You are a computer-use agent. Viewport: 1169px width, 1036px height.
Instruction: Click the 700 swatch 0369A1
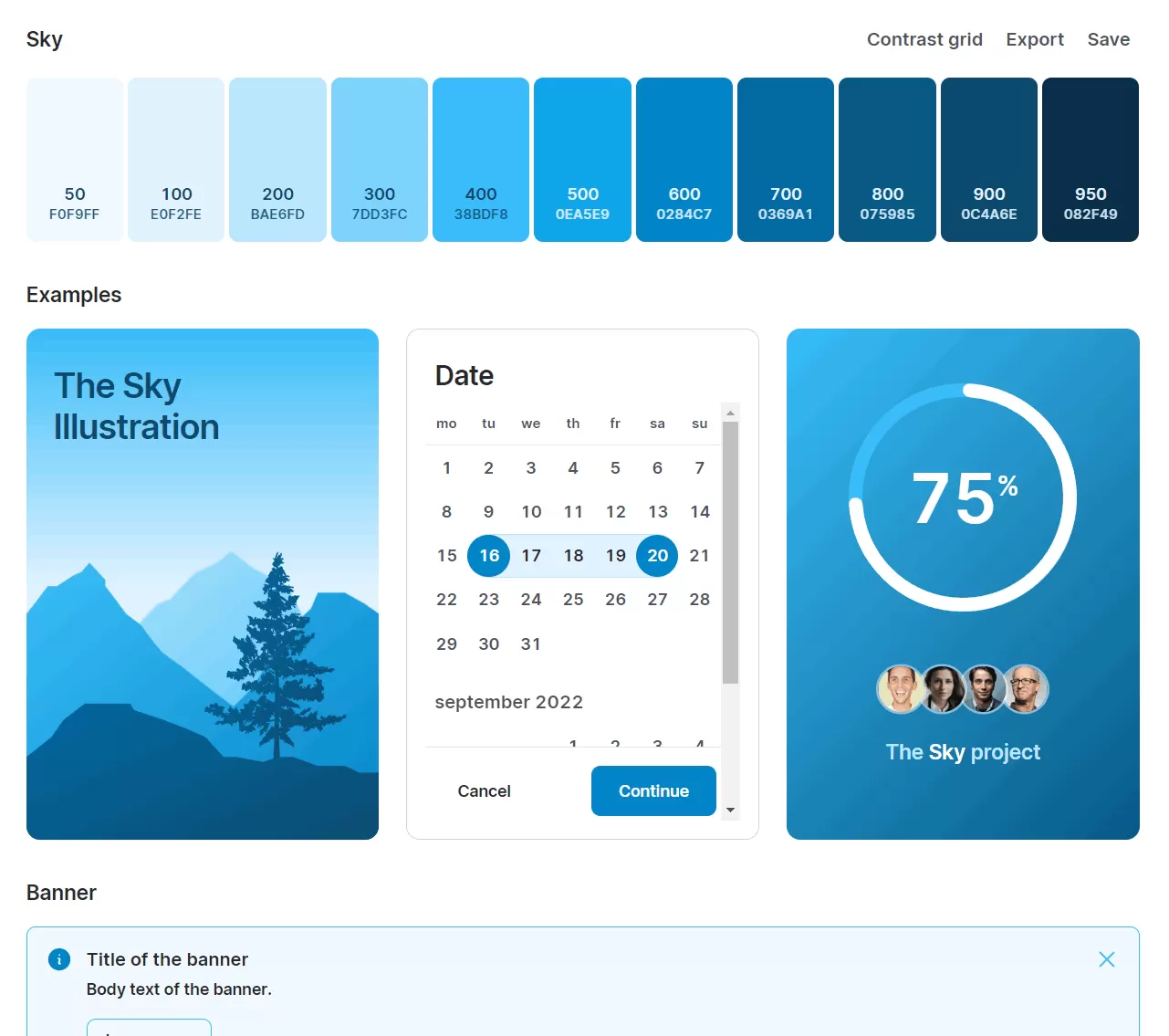[785, 159]
